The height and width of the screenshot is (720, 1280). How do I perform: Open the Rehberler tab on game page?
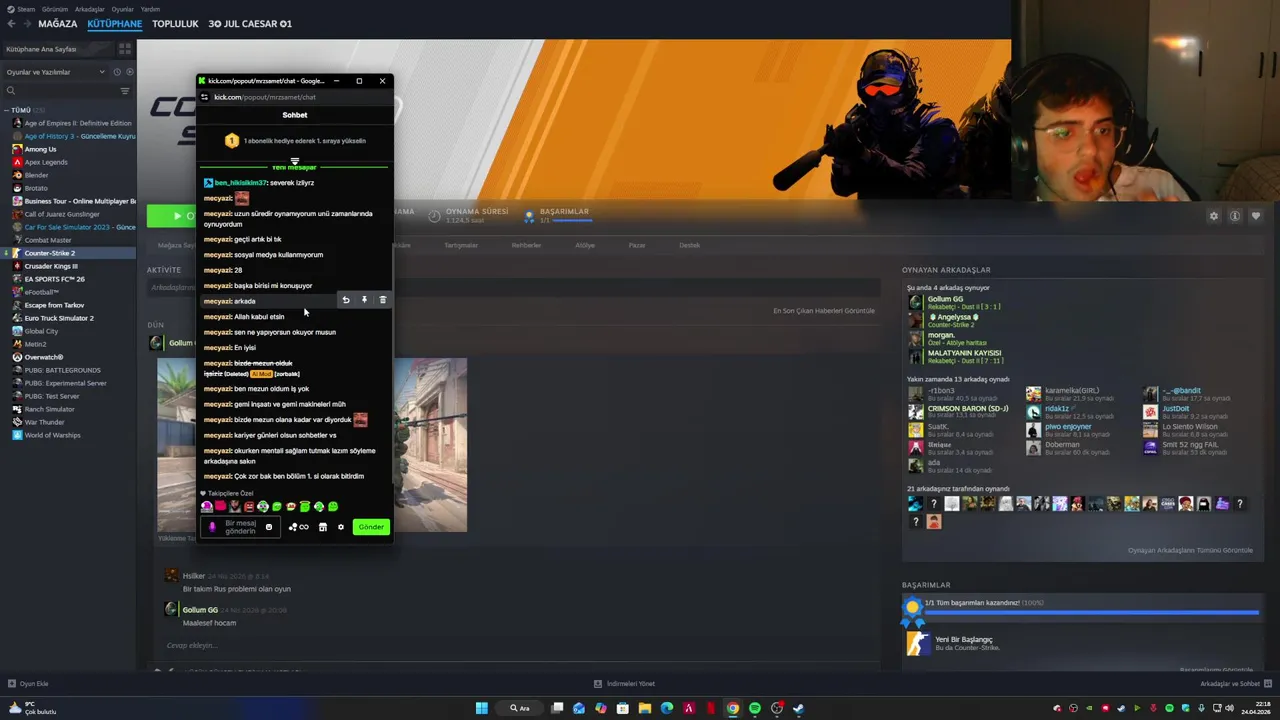pos(526,245)
